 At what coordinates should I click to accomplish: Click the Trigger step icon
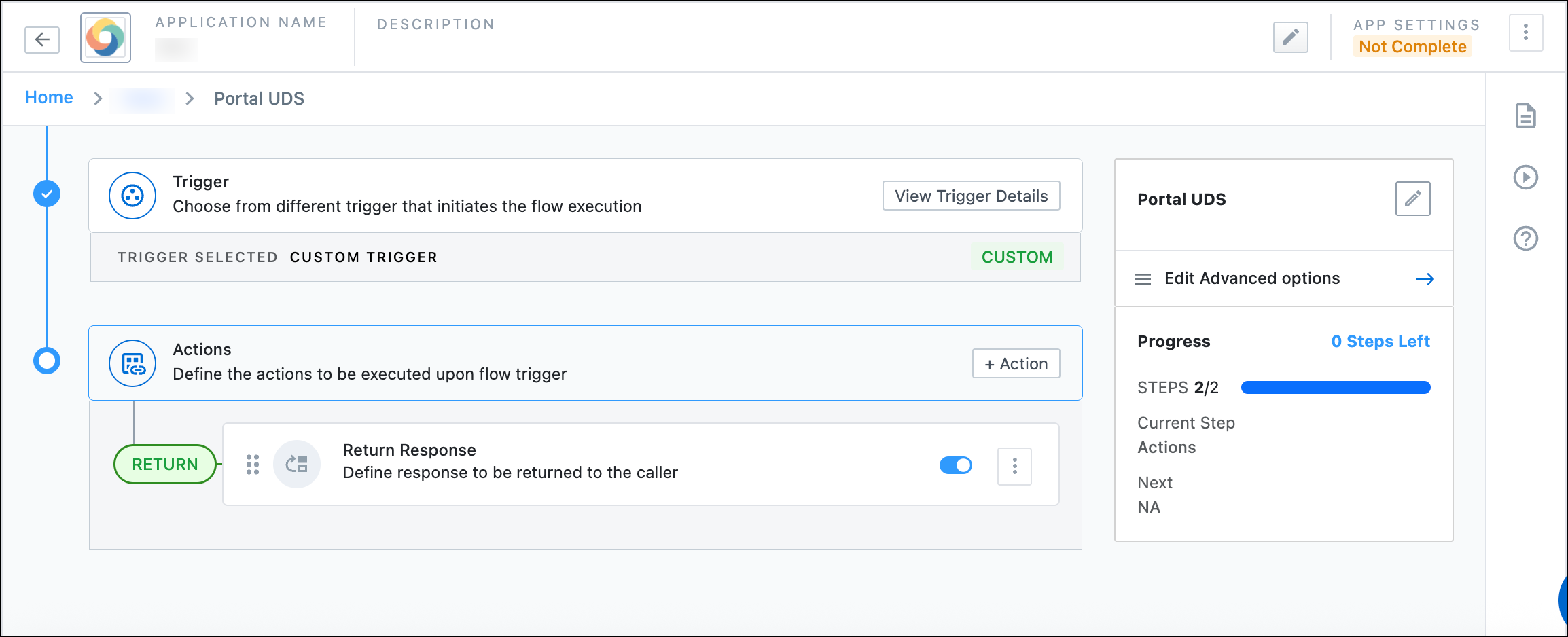point(132,195)
